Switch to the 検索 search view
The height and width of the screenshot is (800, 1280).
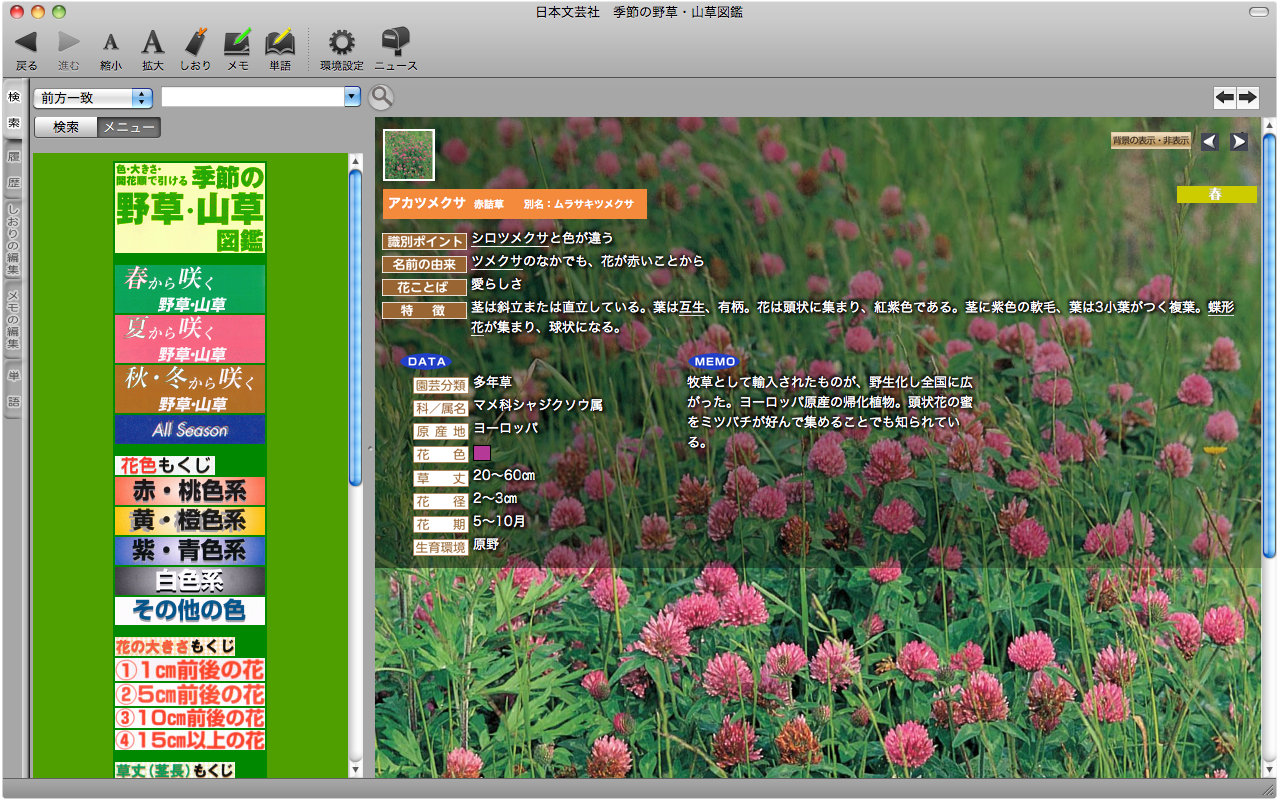tap(66, 127)
